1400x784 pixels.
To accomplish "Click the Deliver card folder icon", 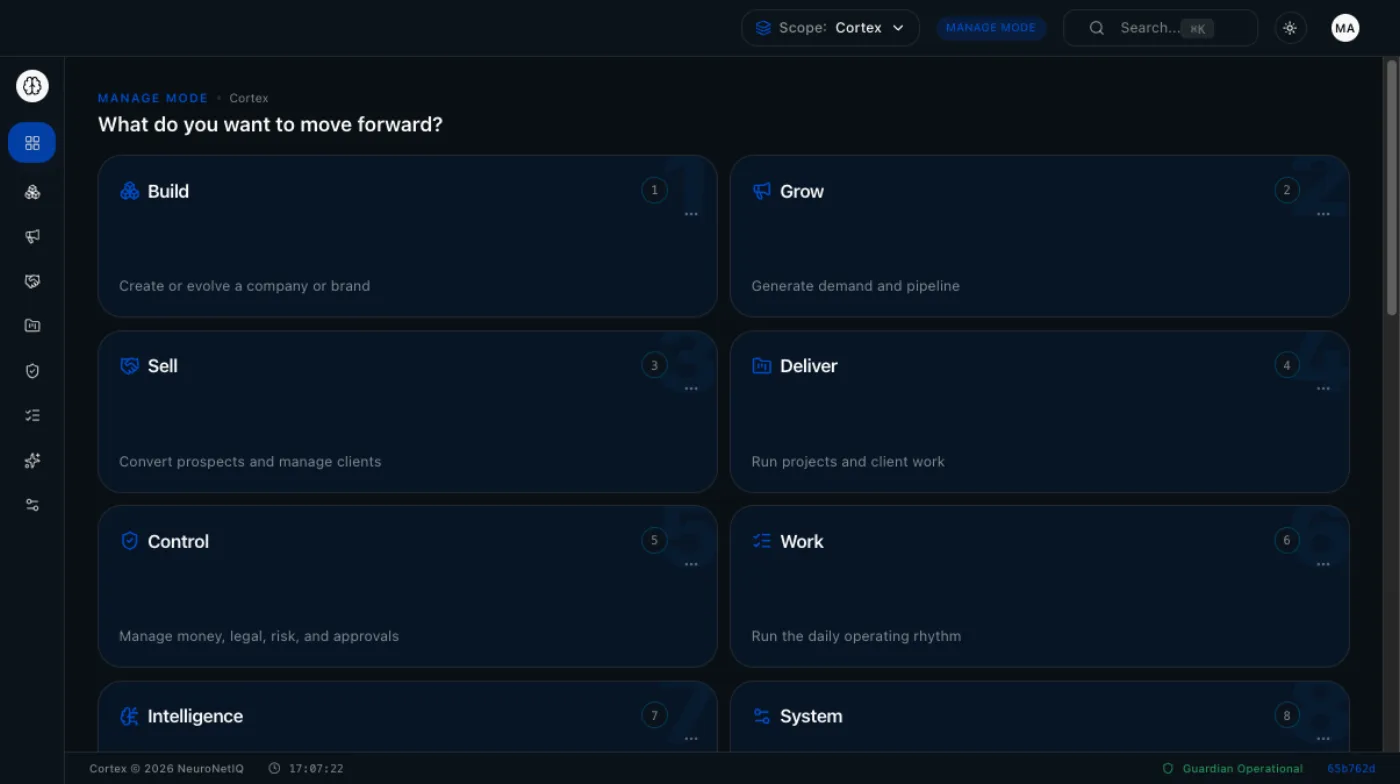I will coord(761,366).
